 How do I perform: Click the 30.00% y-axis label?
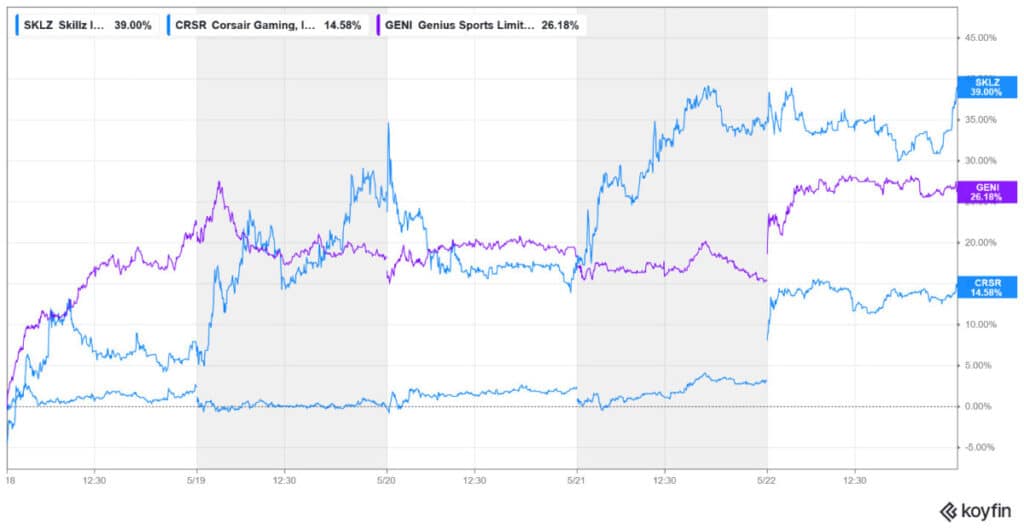click(x=980, y=161)
